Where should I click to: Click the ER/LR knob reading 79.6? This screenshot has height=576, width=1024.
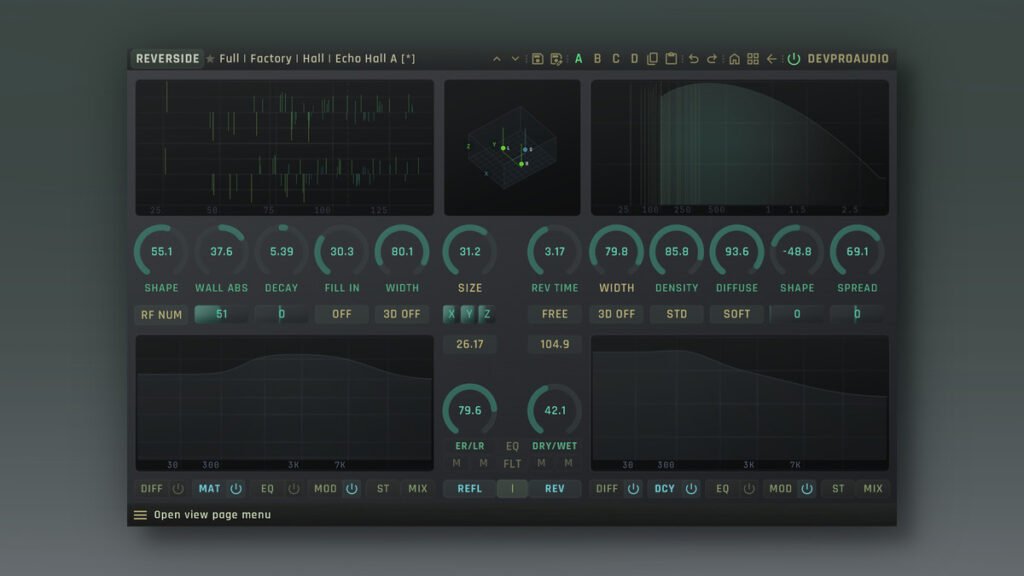click(470, 410)
